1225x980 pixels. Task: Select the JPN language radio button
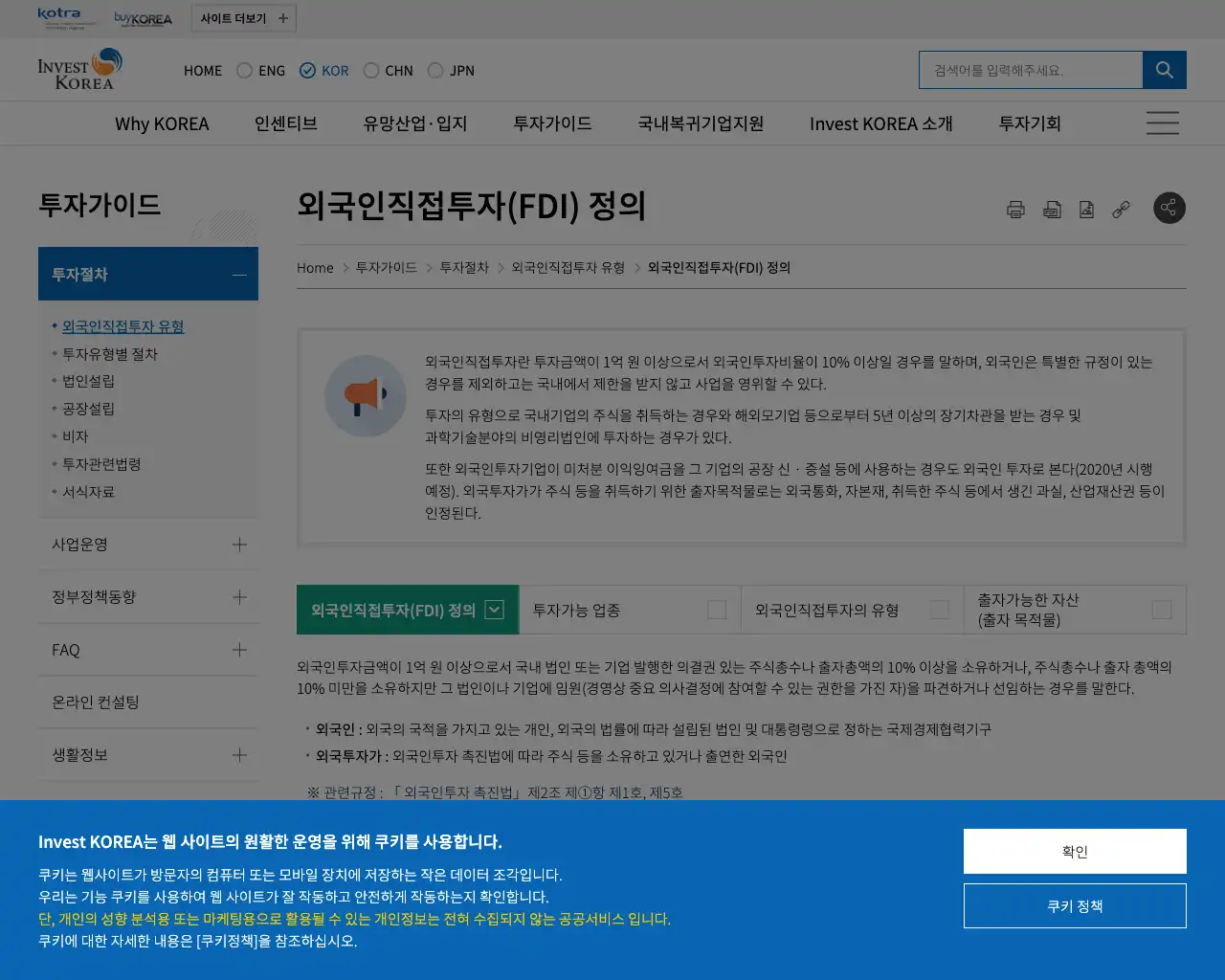point(434,70)
